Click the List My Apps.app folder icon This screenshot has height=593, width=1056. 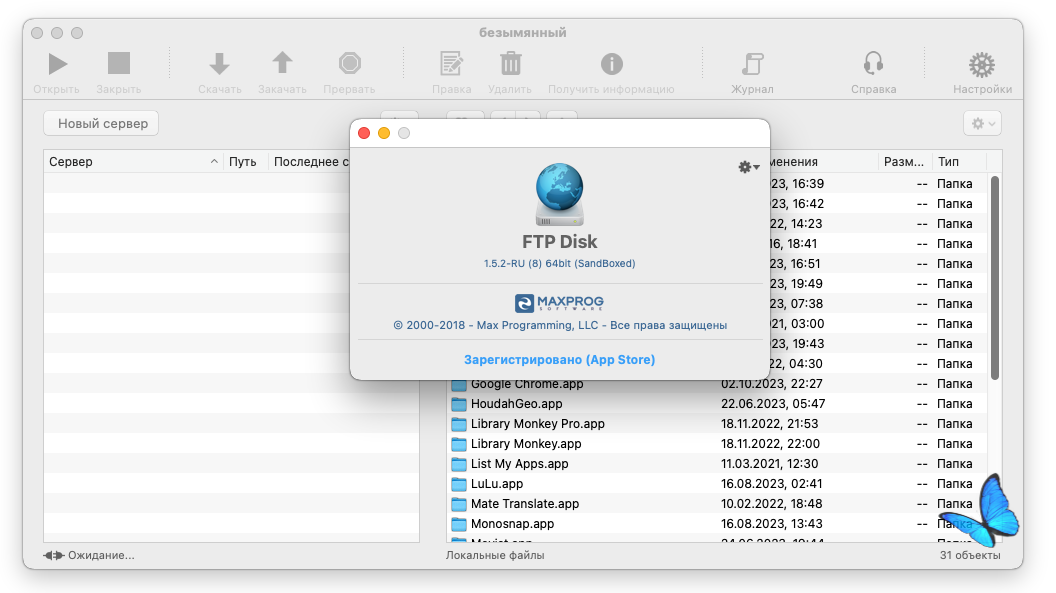pyautogui.click(x=459, y=464)
